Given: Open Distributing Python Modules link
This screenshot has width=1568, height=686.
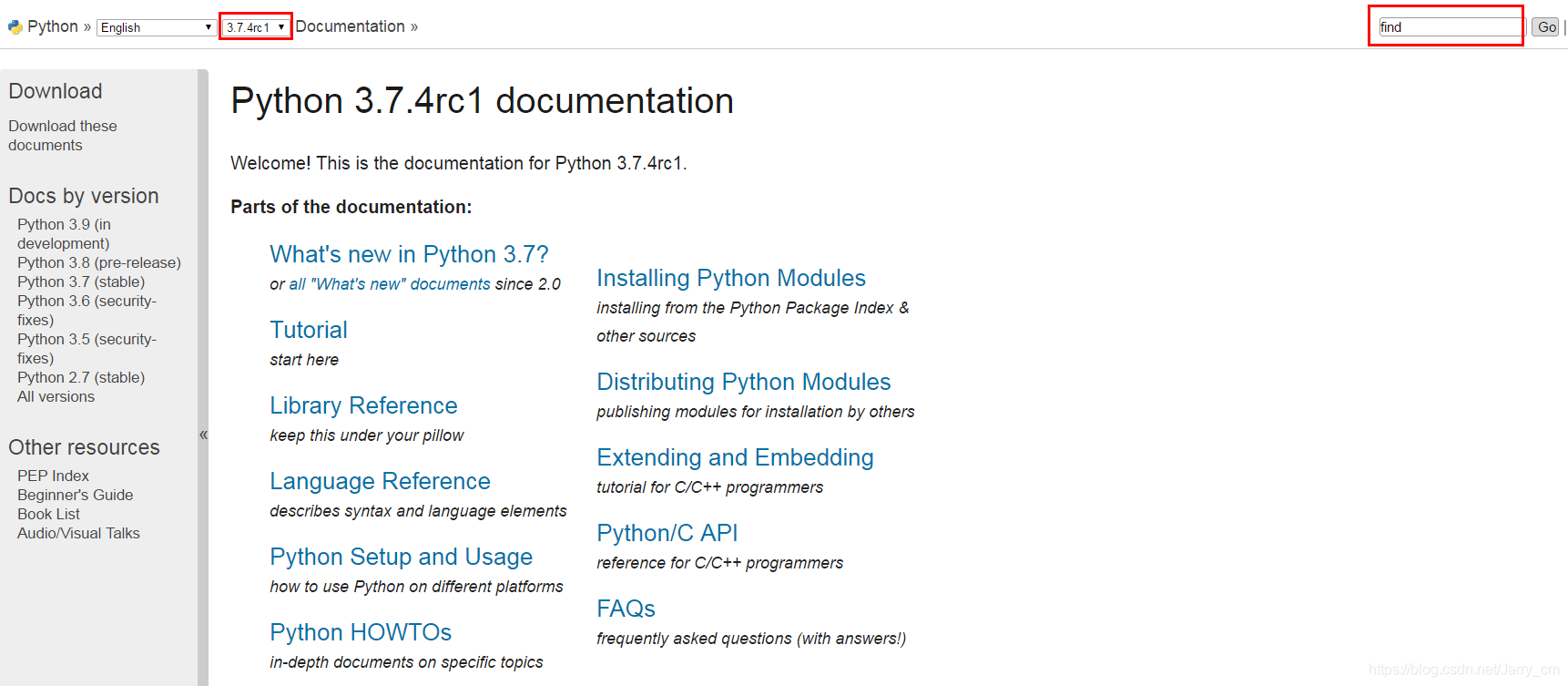Looking at the screenshot, I should pyautogui.click(x=744, y=382).
